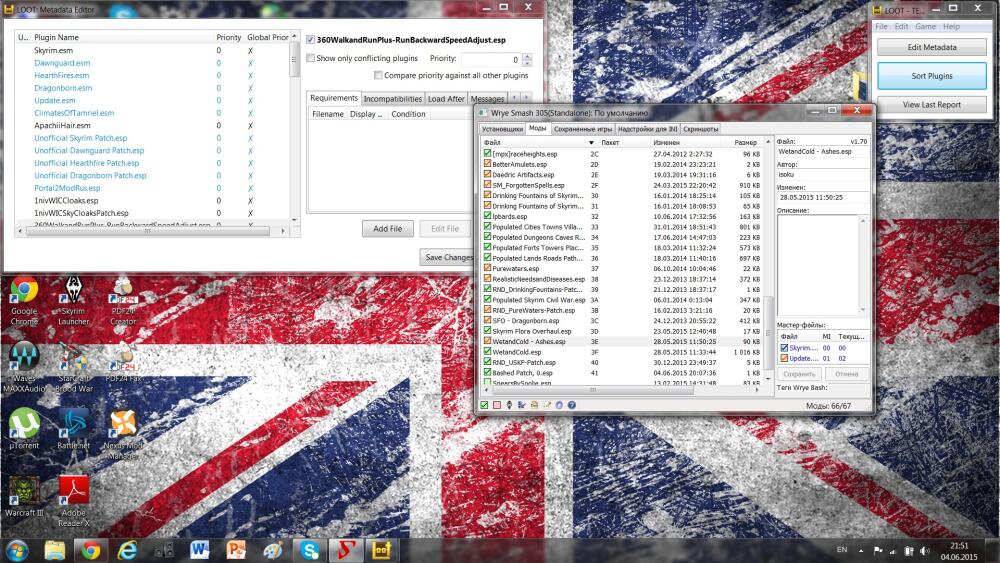Open the Messages tab in LOOT
The image size is (1000, 563).
click(x=487, y=99)
